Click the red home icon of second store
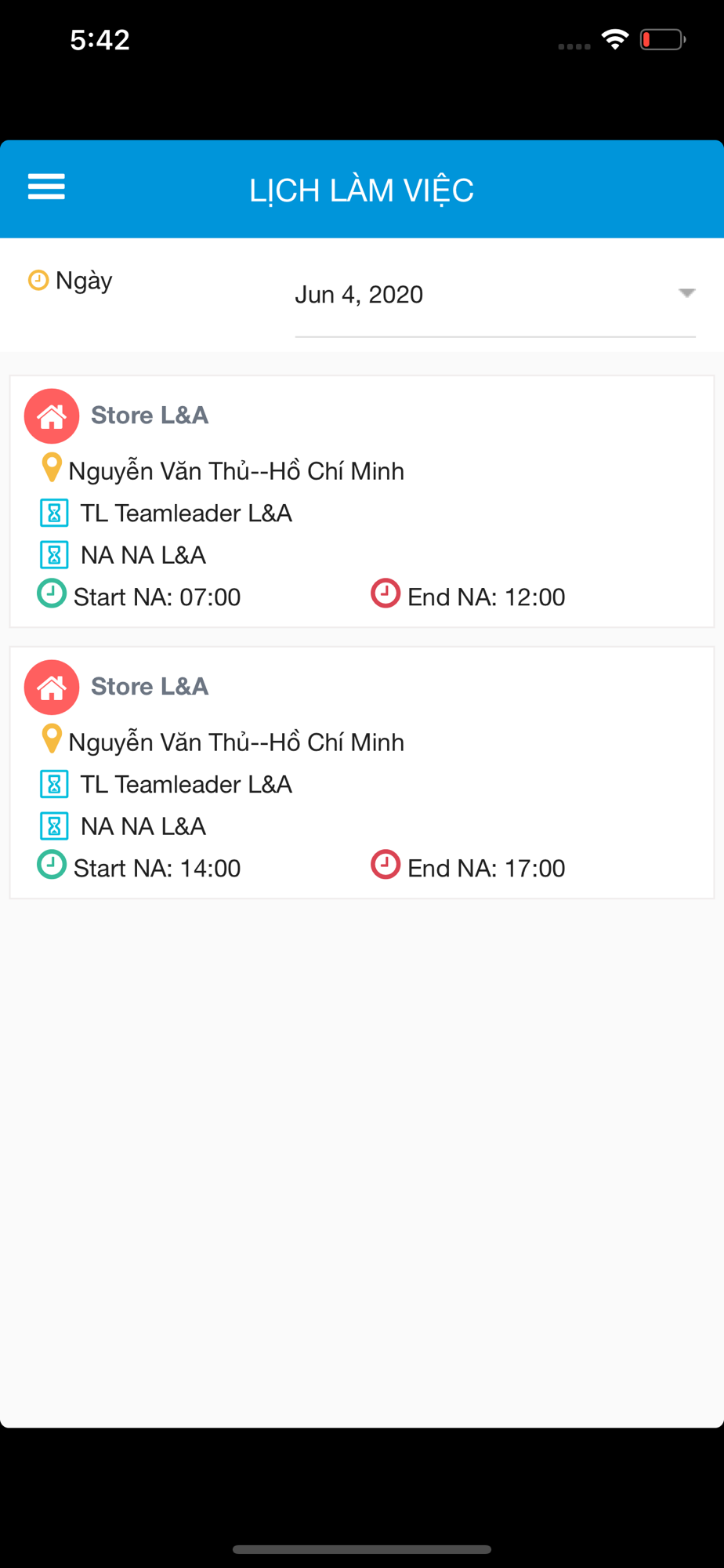This screenshot has width=724, height=1568. tap(52, 688)
